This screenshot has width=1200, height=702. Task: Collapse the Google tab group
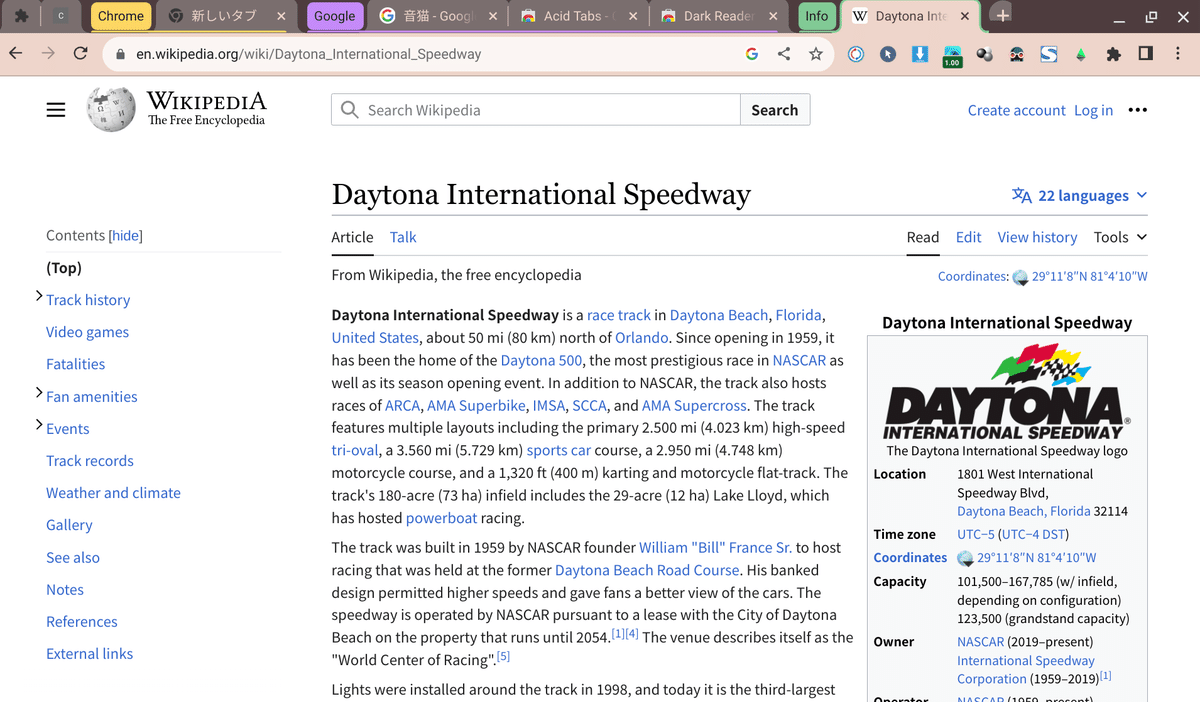pyautogui.click(x=334, y=16)
